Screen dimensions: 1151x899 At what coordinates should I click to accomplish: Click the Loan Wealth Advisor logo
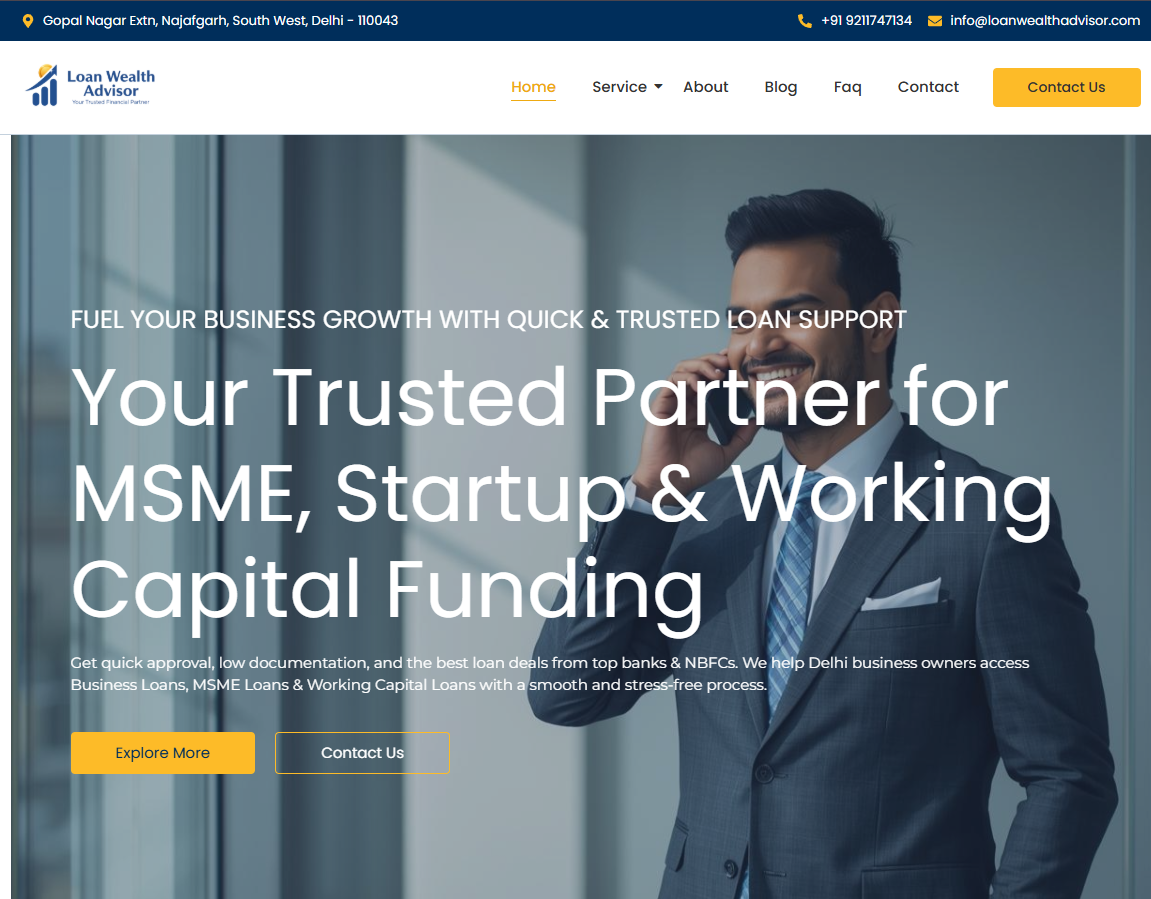point(91,86)
